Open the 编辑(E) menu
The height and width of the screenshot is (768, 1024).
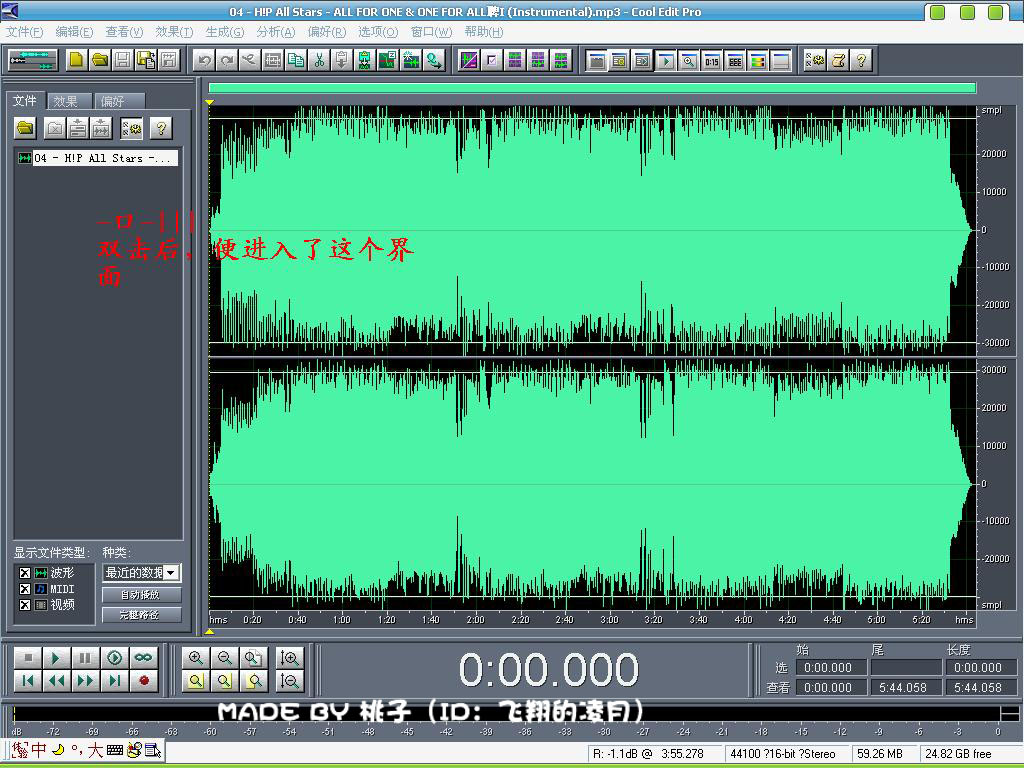(74, 32)
